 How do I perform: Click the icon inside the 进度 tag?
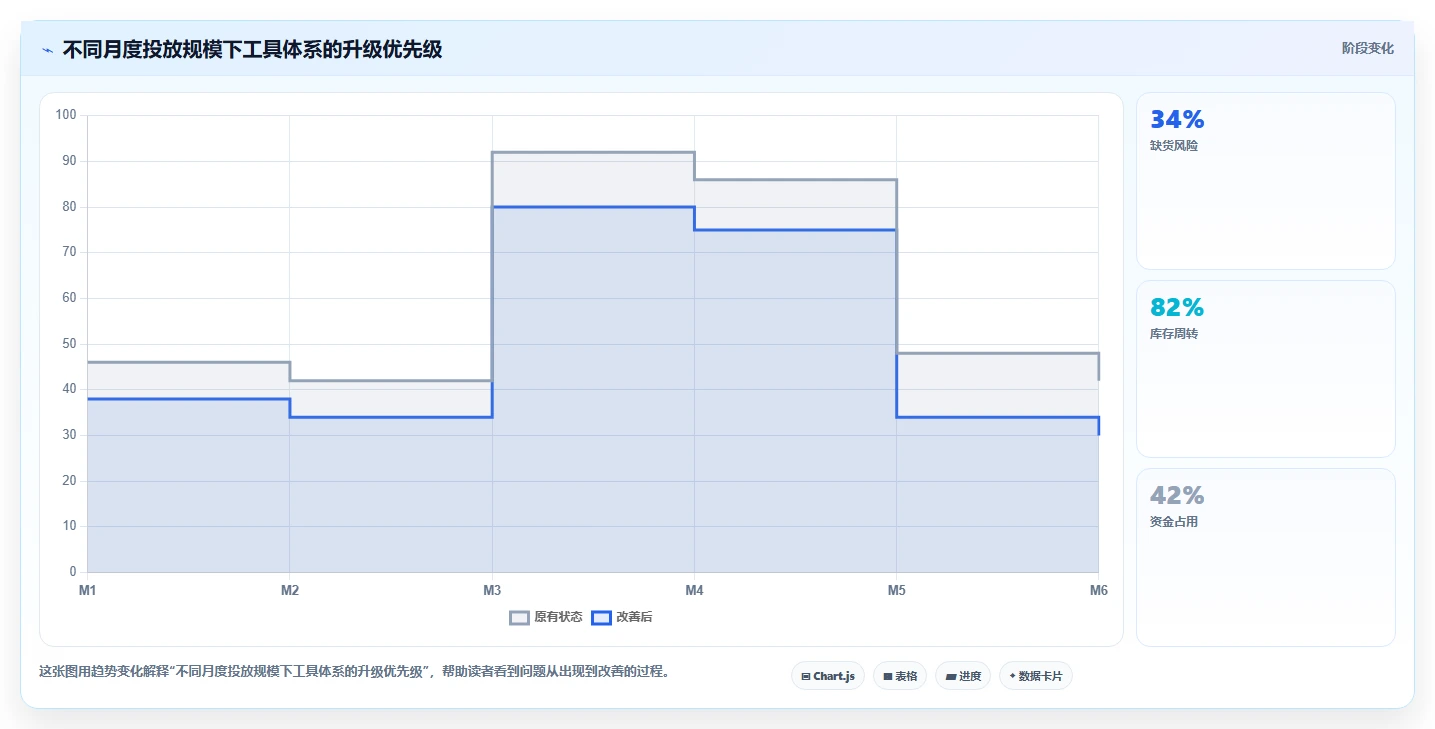pos(951,677)
